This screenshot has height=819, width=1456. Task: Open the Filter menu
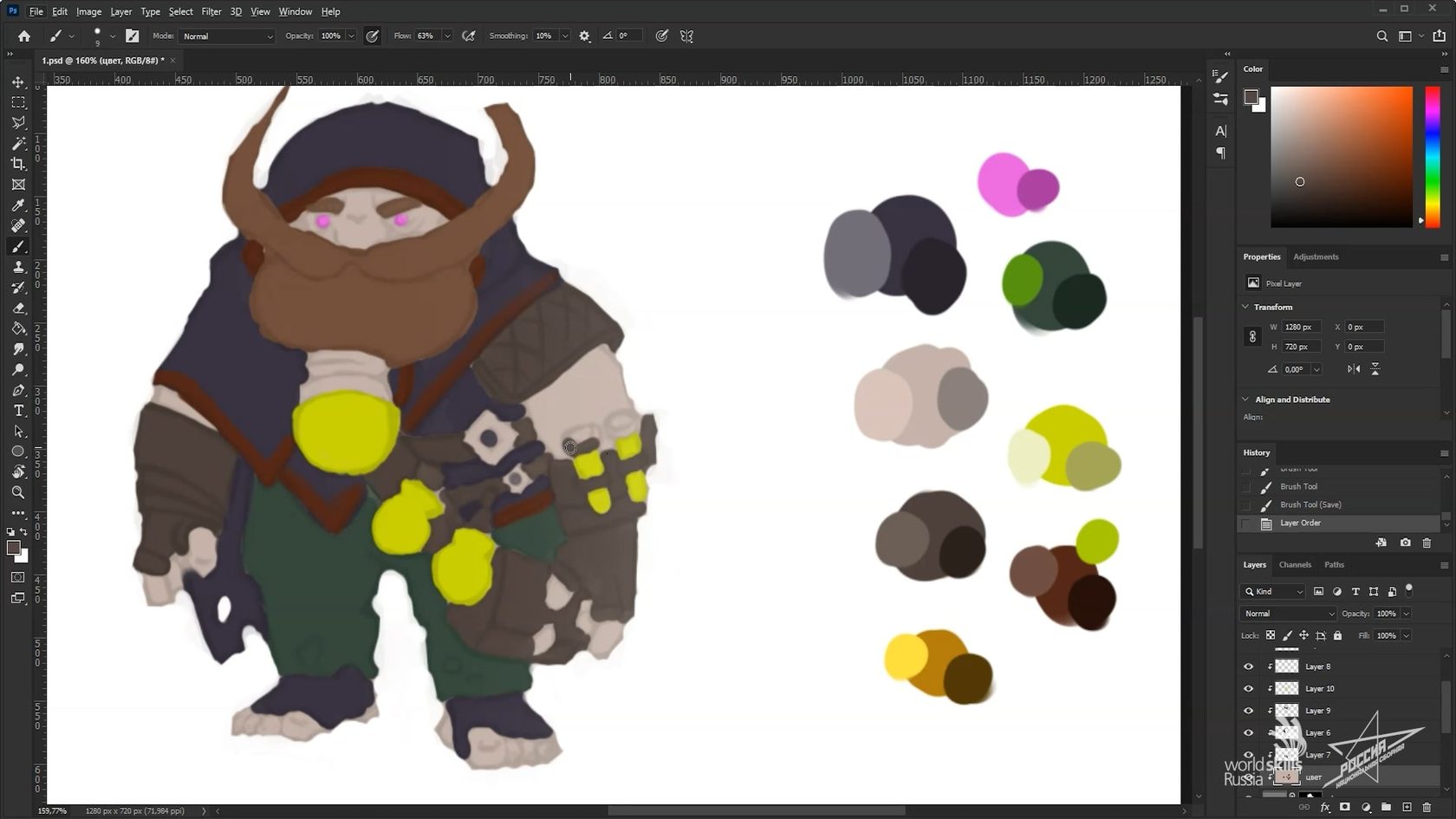pos(211,12)
